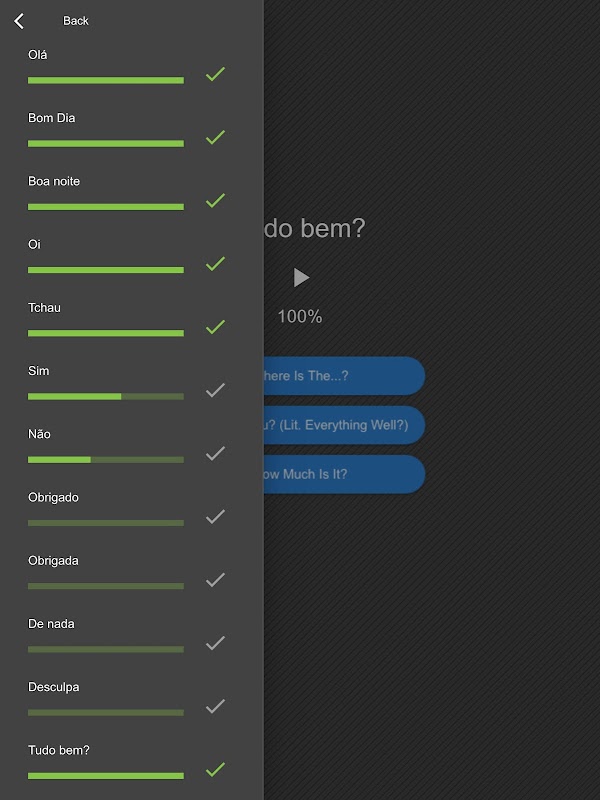Pick the 'Everything Well?' answer option
Viewport: 600px width, 800px height.
[x=344, y=425]
